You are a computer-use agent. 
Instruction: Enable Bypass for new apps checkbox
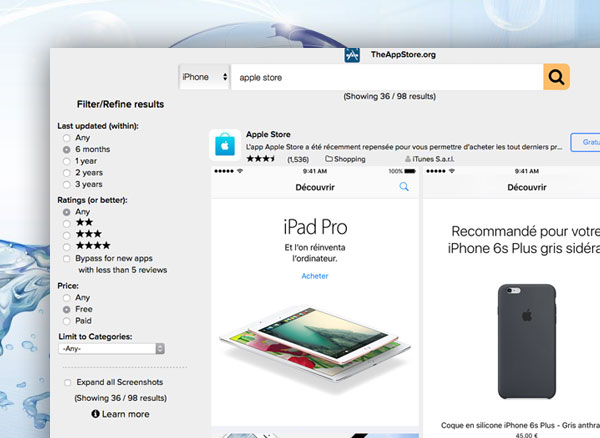pos(67,259)
